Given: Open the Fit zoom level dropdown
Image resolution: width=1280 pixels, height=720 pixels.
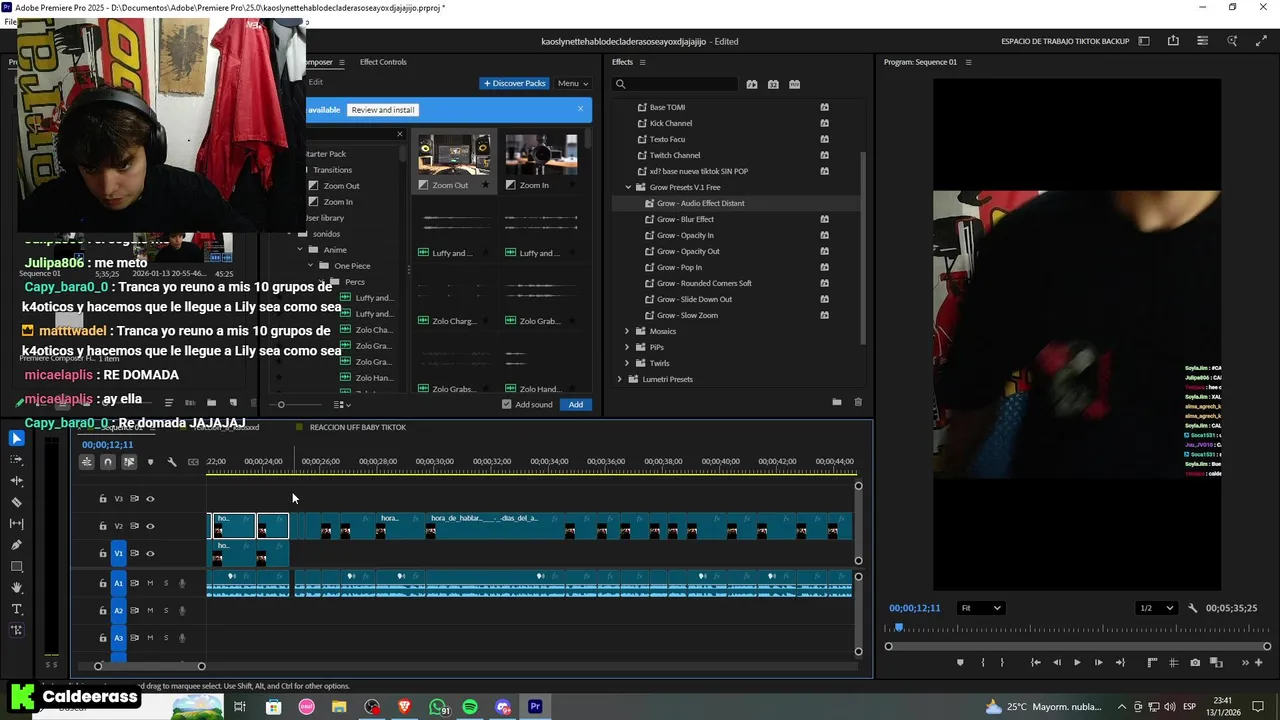Looking at the screenshot, I should click(x=980, y=608).
